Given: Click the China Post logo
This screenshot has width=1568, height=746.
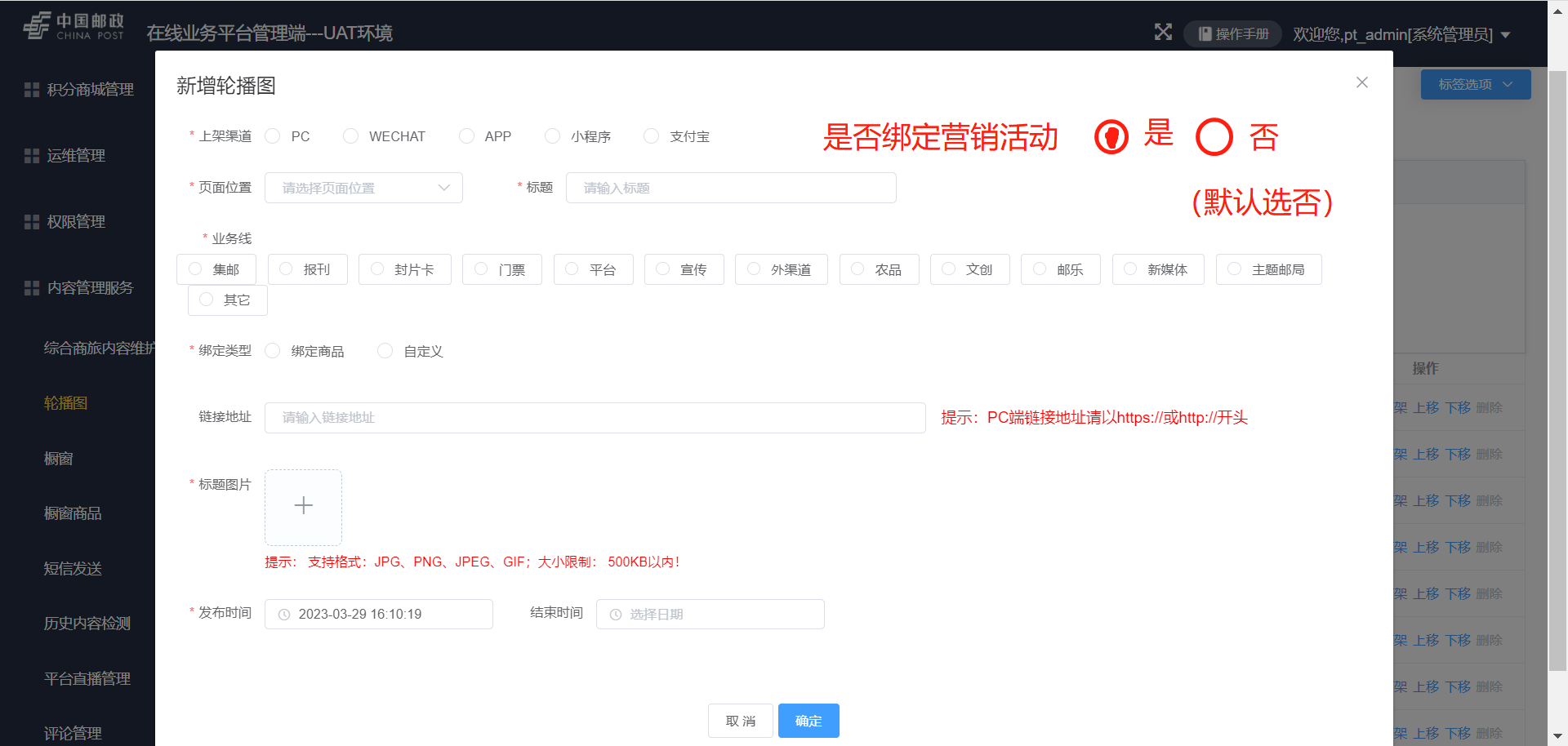Looking at the screenshot, I should click(73, 27).
